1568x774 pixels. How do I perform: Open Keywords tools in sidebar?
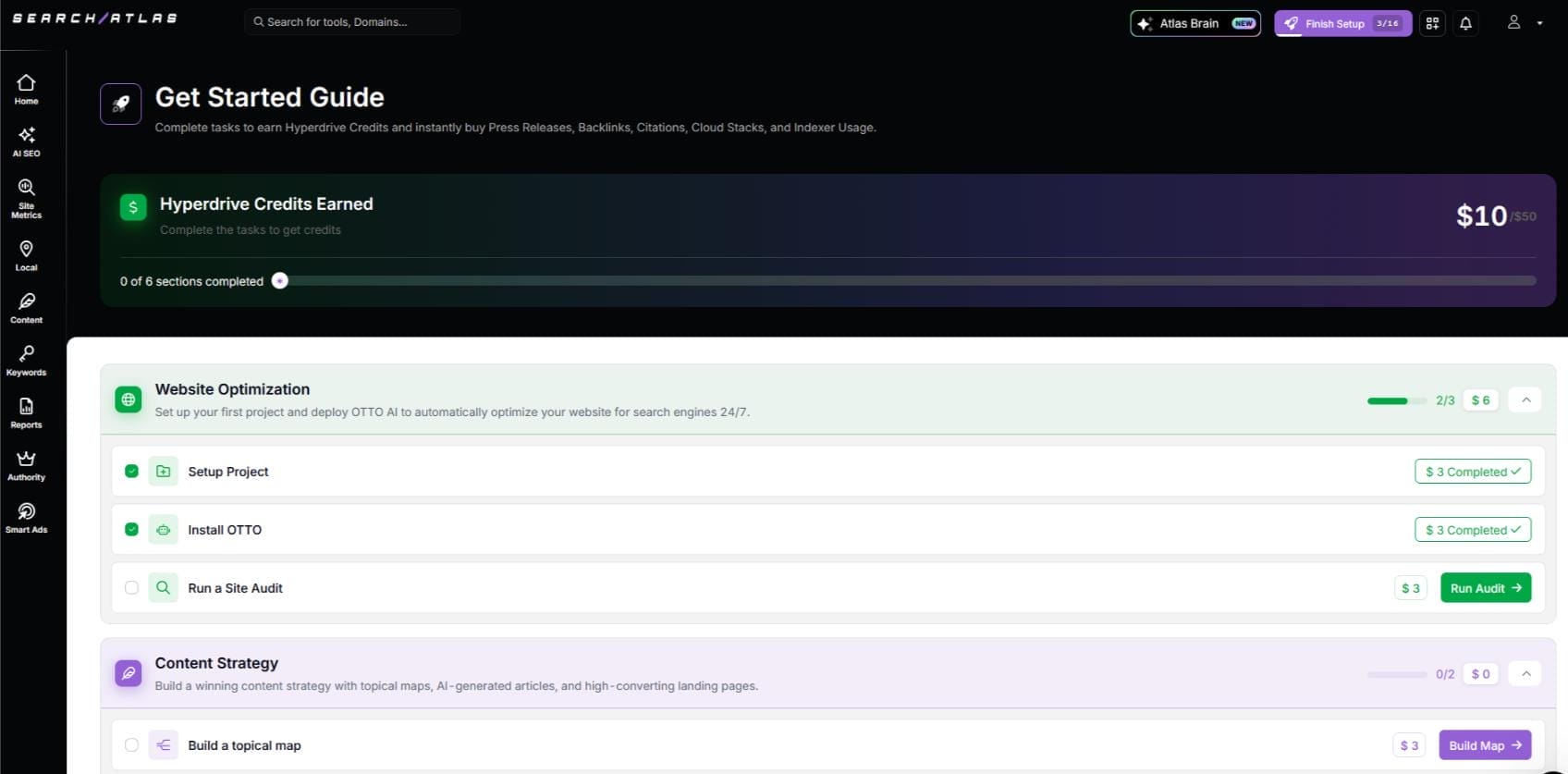tap(26, 361)
